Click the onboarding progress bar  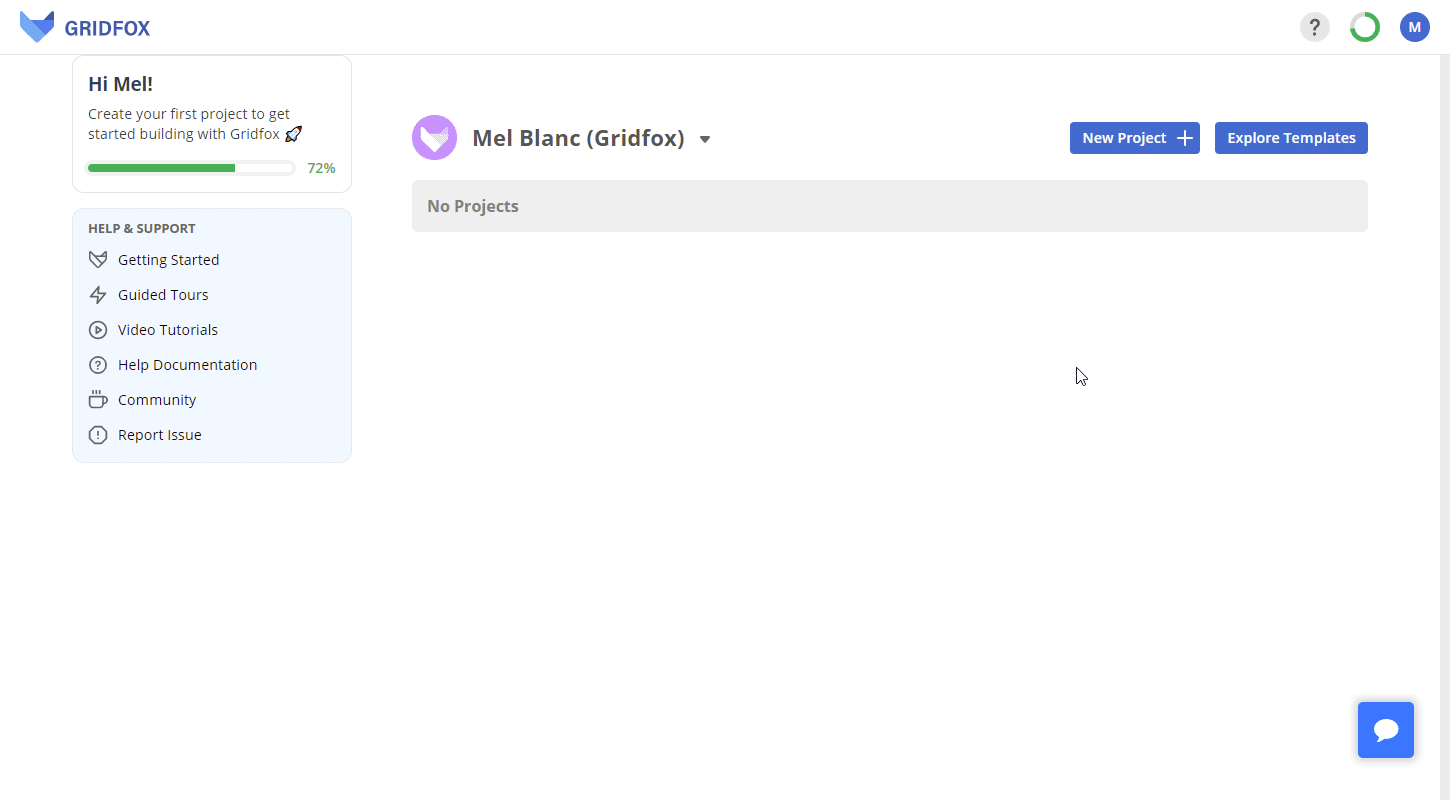[x=191, y=168]
